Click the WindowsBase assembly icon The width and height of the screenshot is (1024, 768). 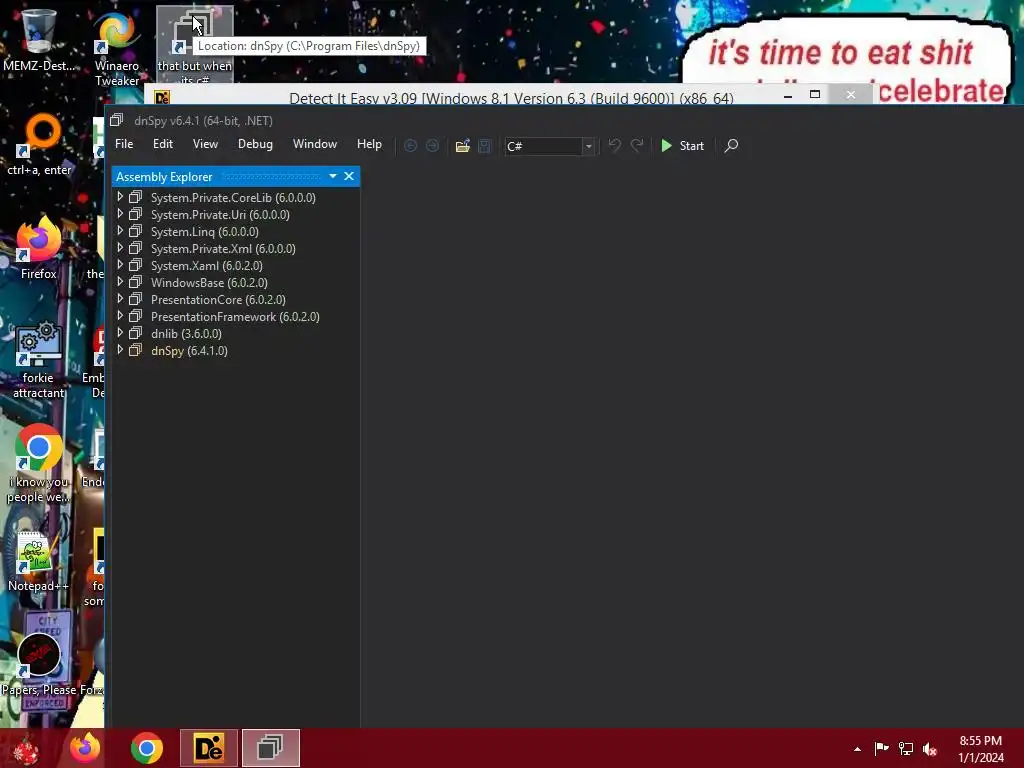pos(136,282)
